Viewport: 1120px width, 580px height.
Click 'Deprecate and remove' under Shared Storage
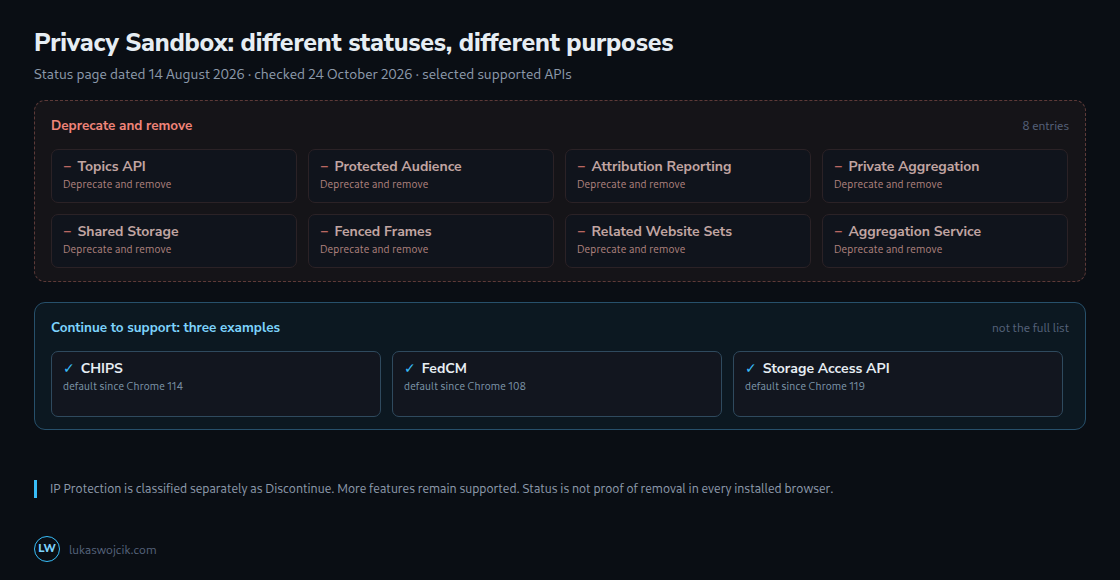coord(117,249)
